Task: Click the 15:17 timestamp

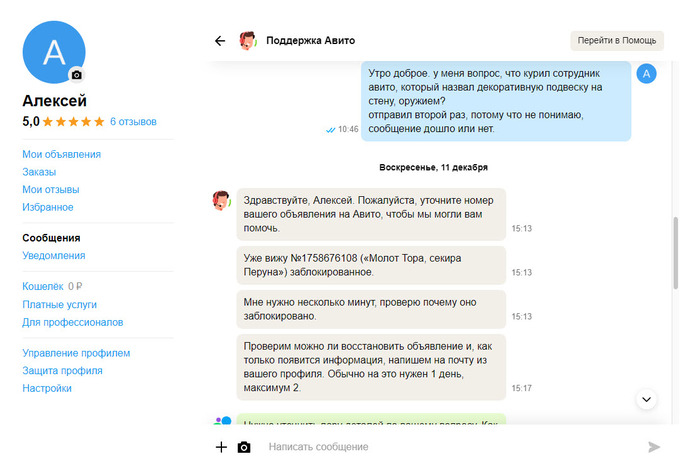Action: click(521, 388)
